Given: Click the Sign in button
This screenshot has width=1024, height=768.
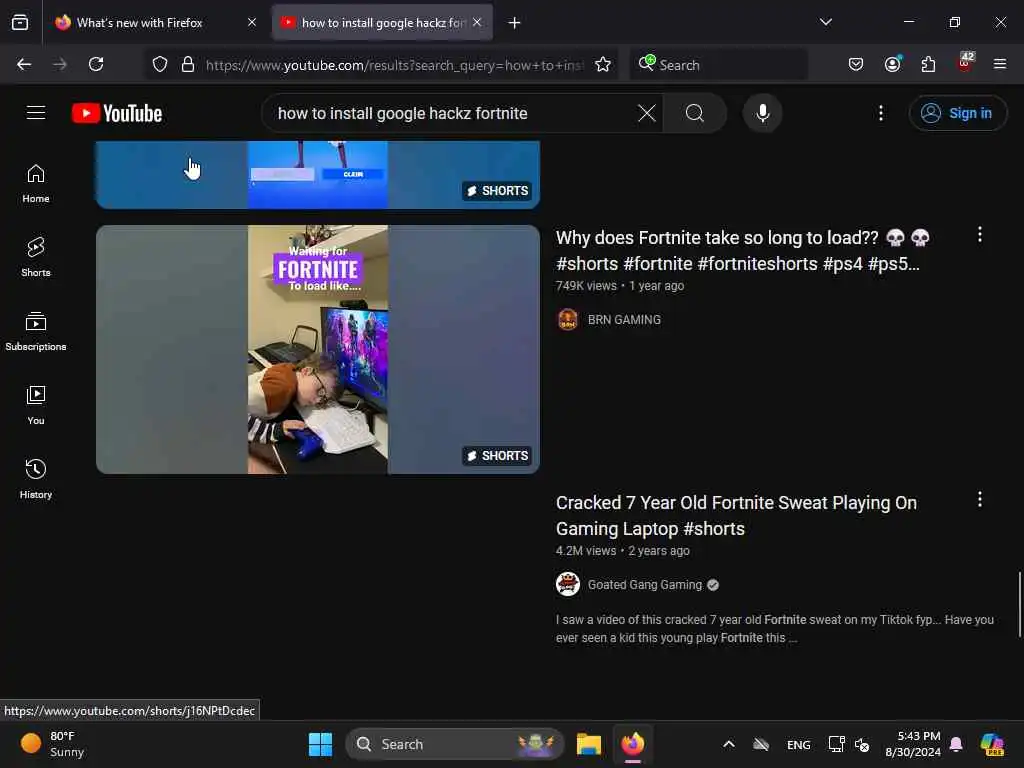Looking at the screenshot, I should [957, 113].
